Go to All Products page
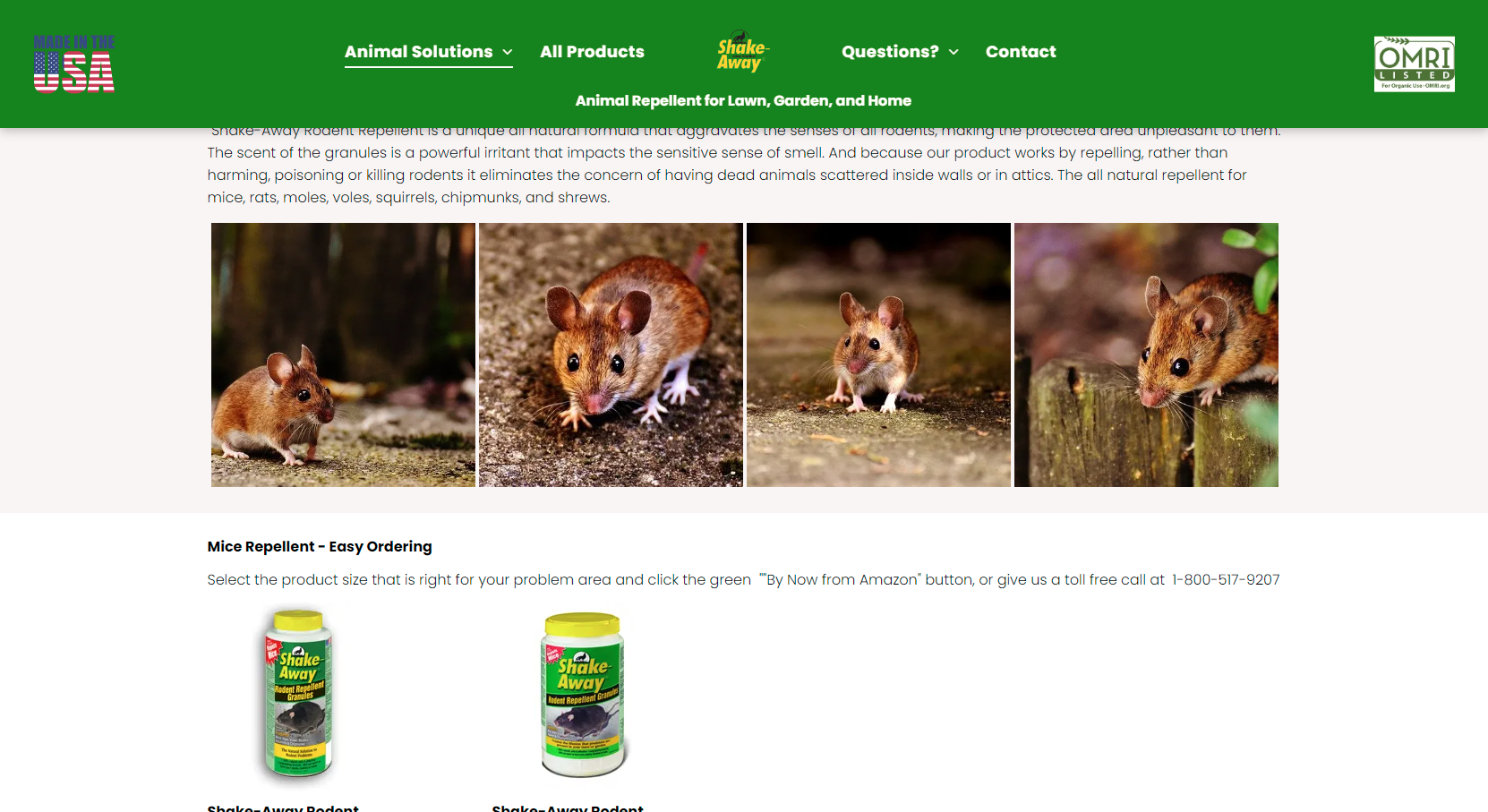 [592, 52]
